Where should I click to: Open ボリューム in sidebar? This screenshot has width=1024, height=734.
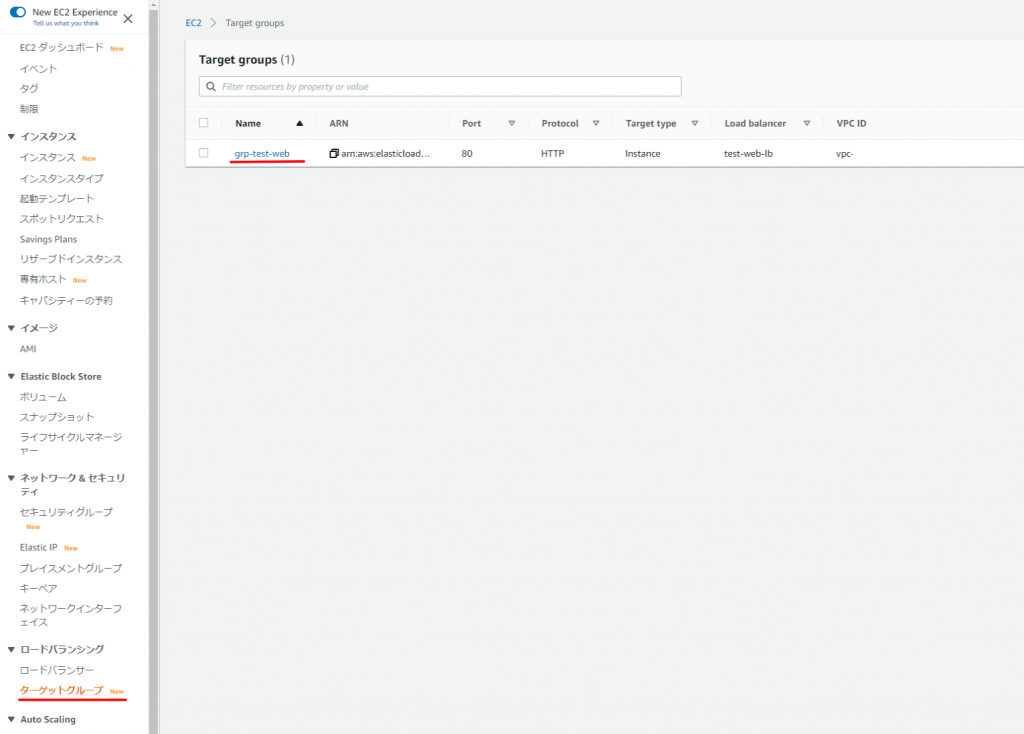point(43,397)
